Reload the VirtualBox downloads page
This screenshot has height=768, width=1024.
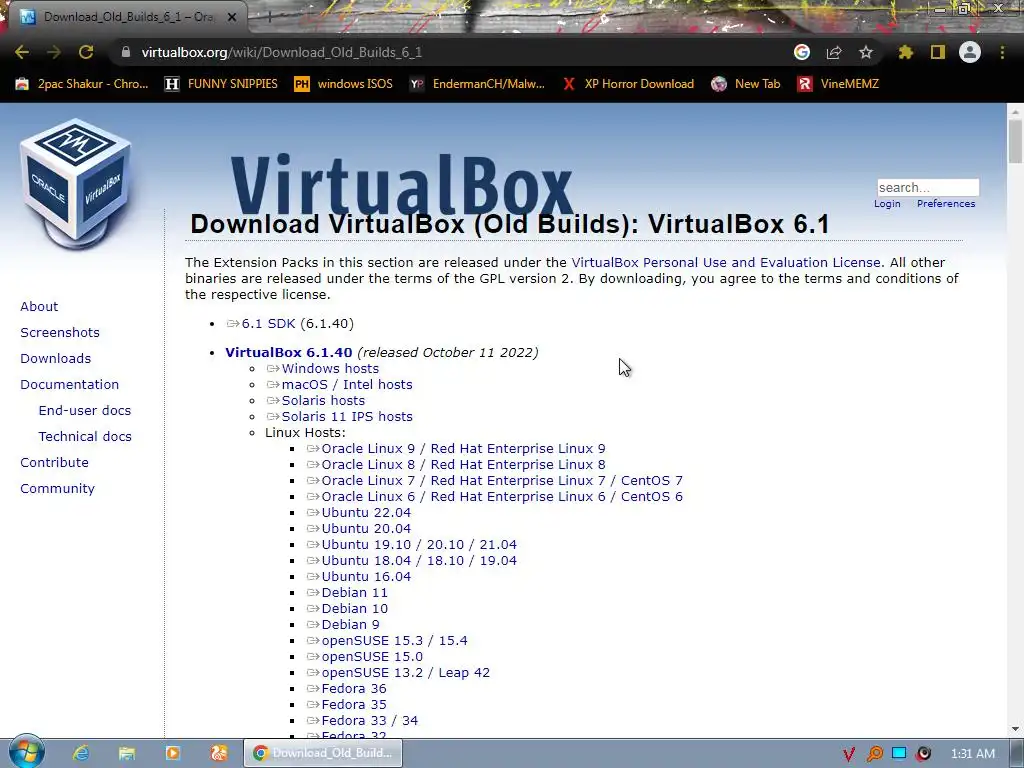[86, 52]
